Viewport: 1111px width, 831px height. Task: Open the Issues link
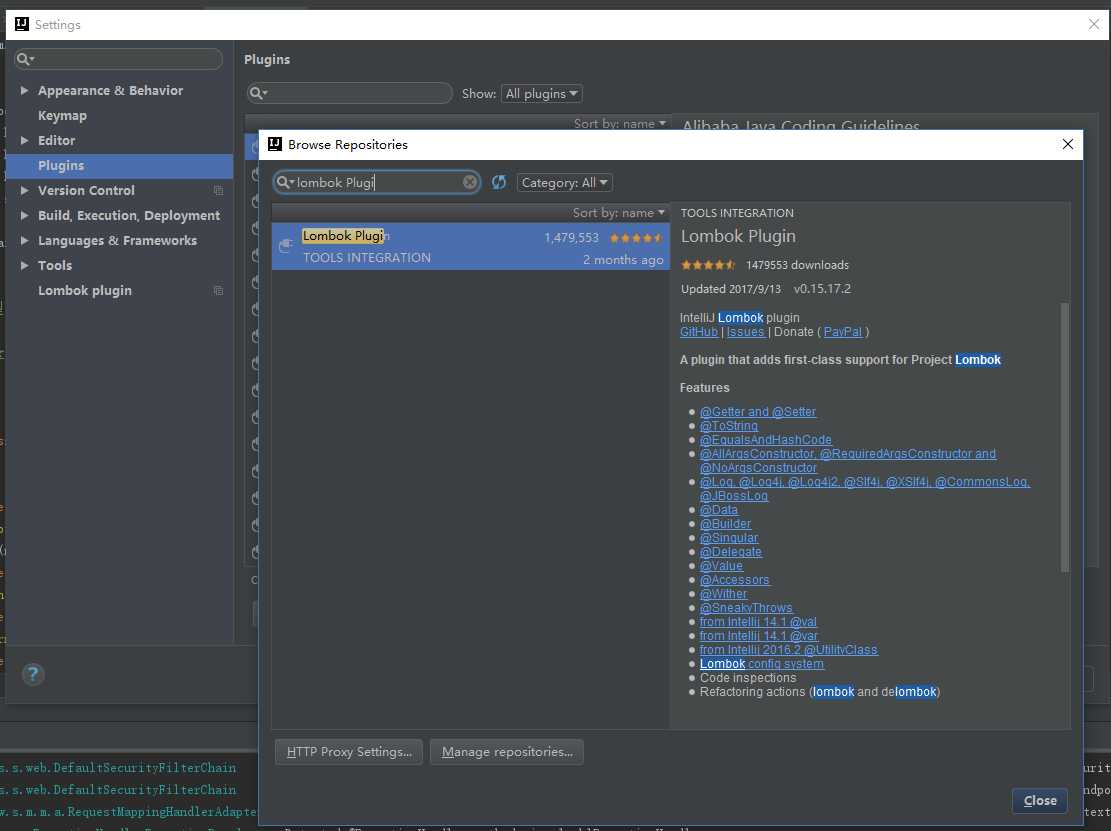[745, 332]
